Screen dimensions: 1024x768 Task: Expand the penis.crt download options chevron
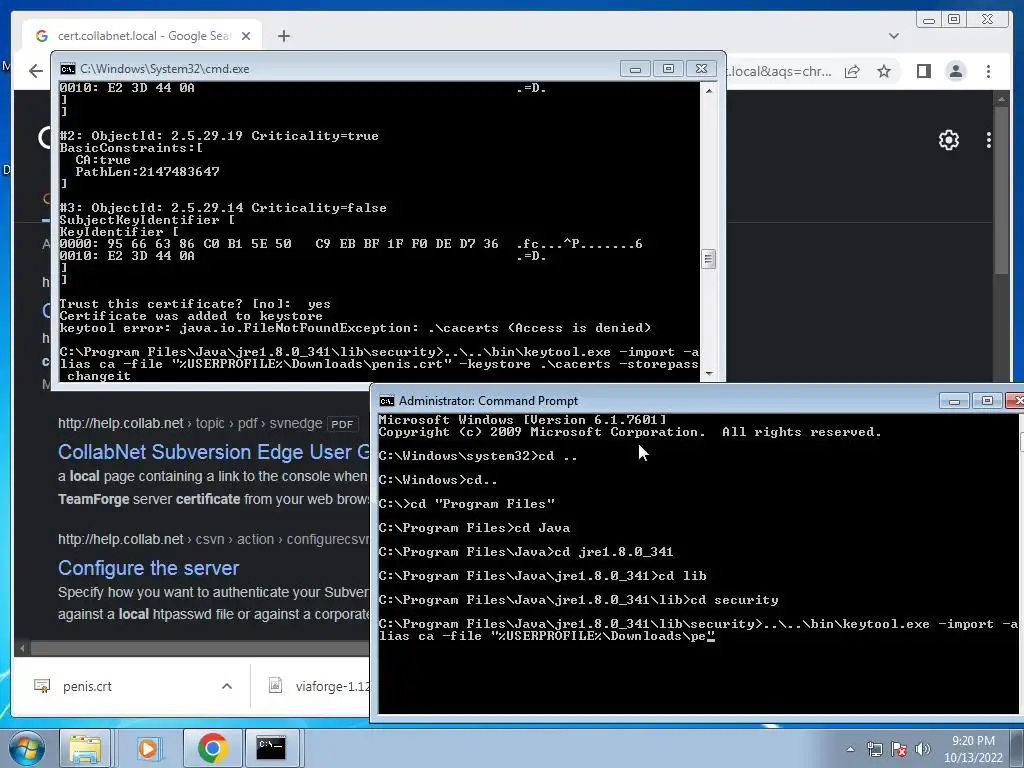(x=227, y=686)
